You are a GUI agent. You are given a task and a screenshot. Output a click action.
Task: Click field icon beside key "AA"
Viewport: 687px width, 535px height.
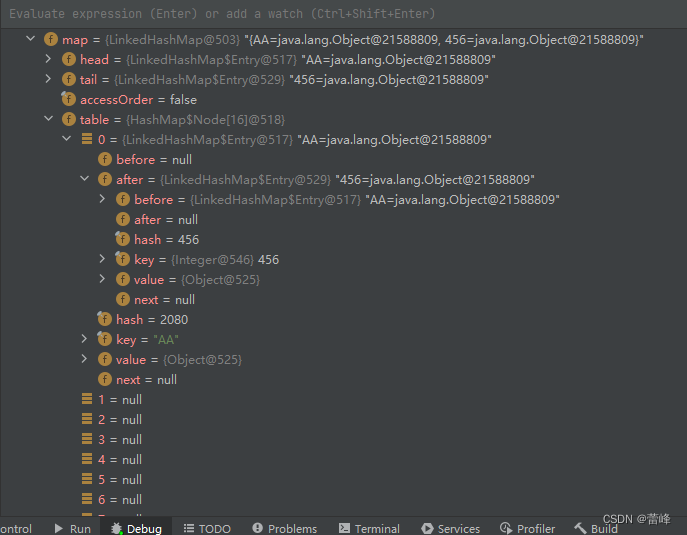click(104, 339)
